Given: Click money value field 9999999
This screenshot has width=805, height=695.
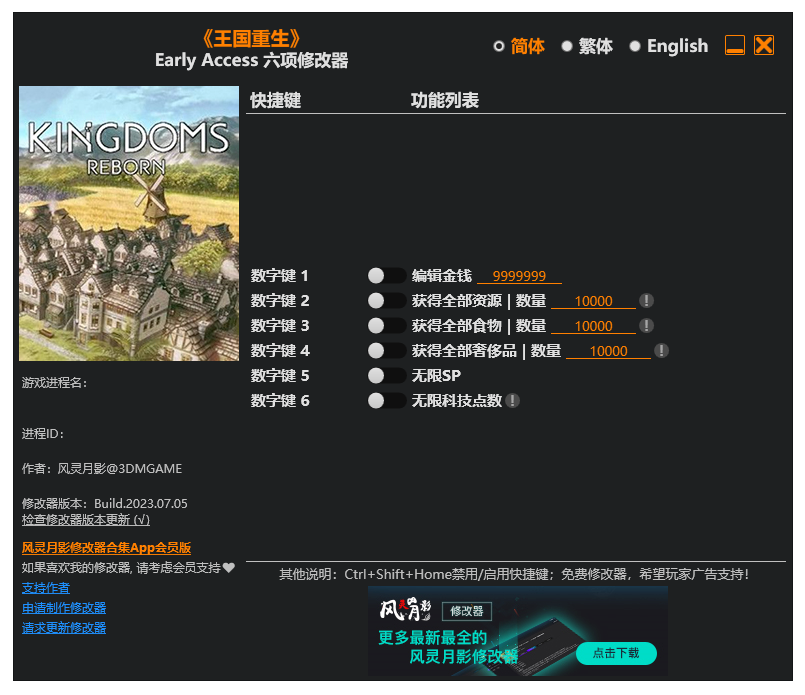Looking at the screenshot, I should pyautogui.click(x=519, y=276).
